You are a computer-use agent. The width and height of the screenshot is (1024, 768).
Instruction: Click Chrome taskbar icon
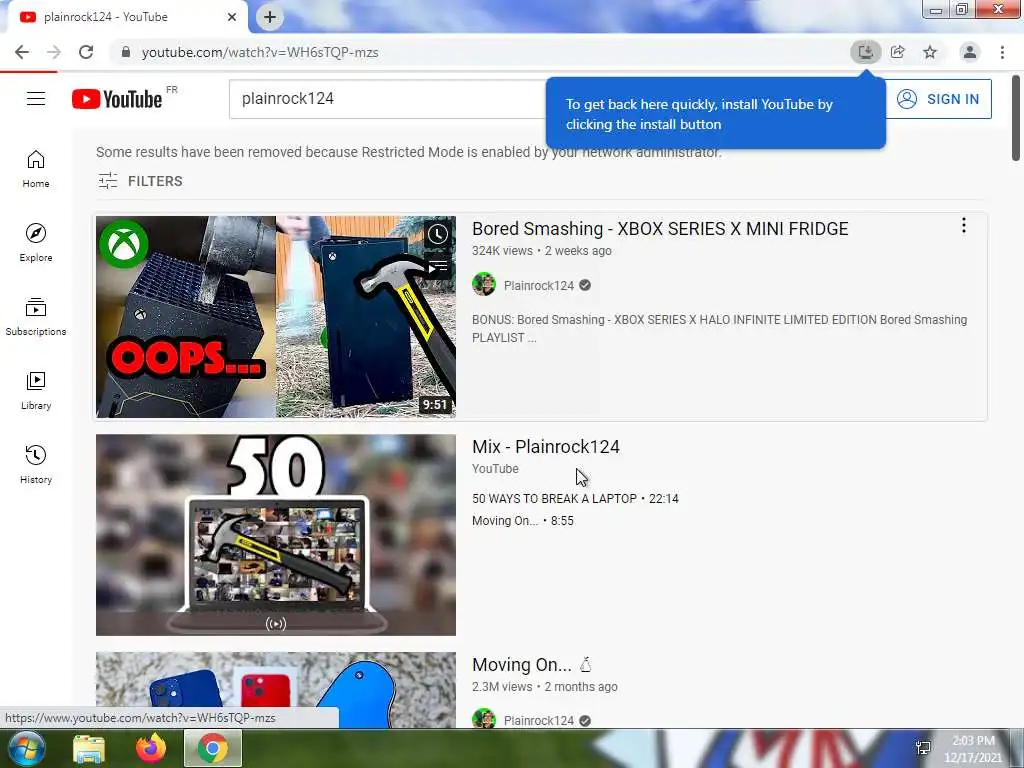213,748
